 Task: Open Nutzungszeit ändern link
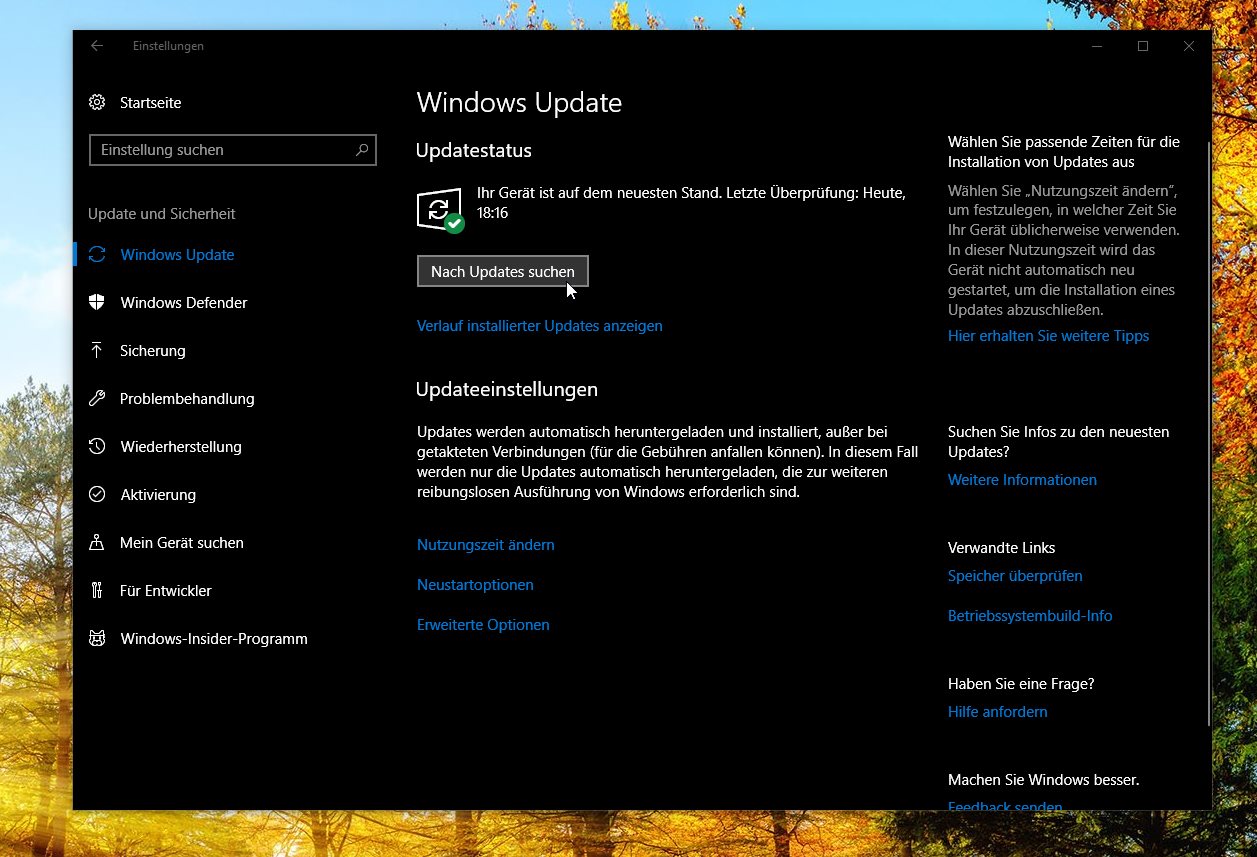(486, 545)
